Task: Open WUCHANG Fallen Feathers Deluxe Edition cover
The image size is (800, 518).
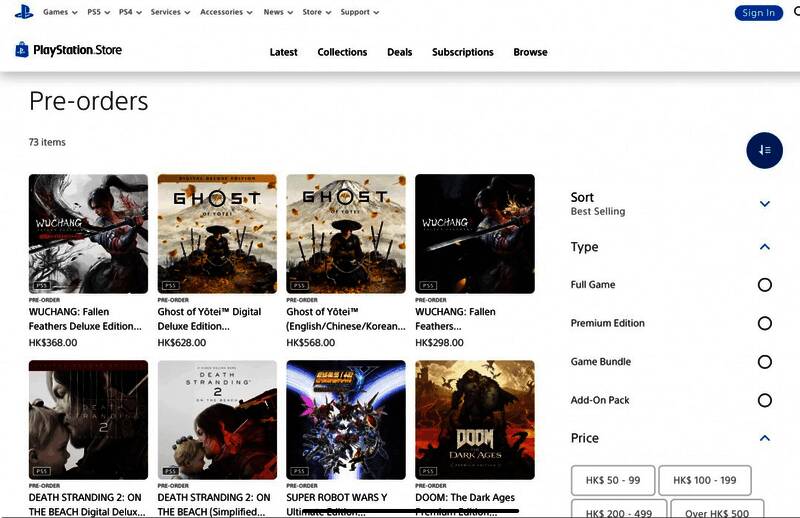Action: [x=89, y=233]
